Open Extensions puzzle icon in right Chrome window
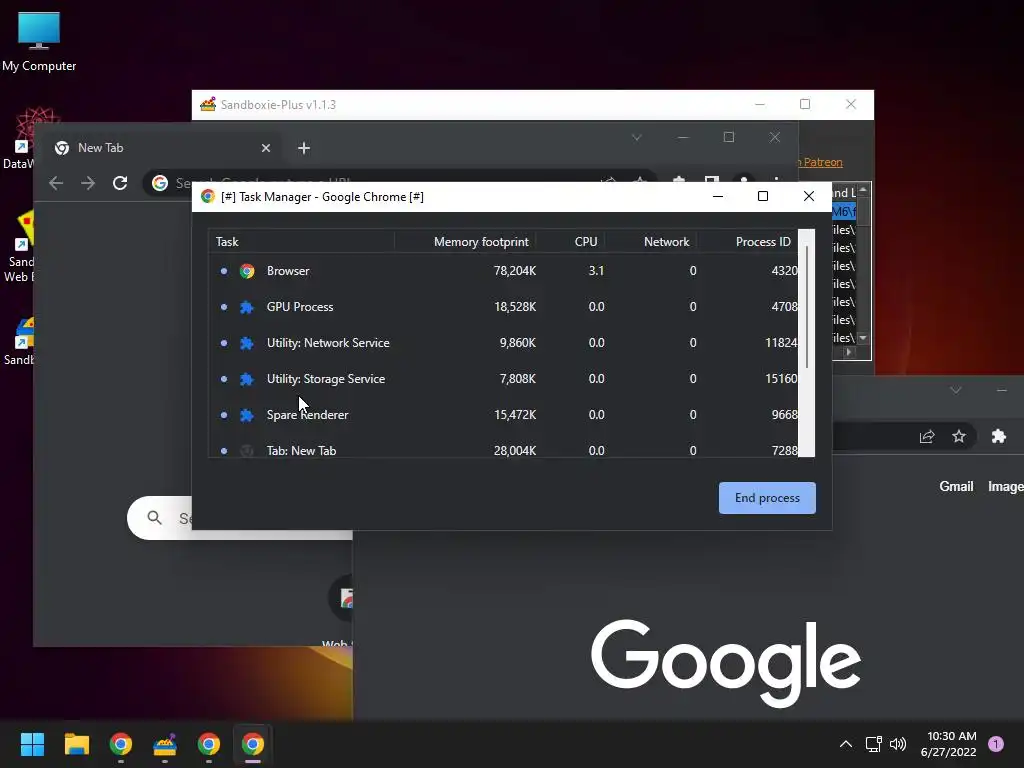This screenshot has width=1024, height=768. coord(999,436)
